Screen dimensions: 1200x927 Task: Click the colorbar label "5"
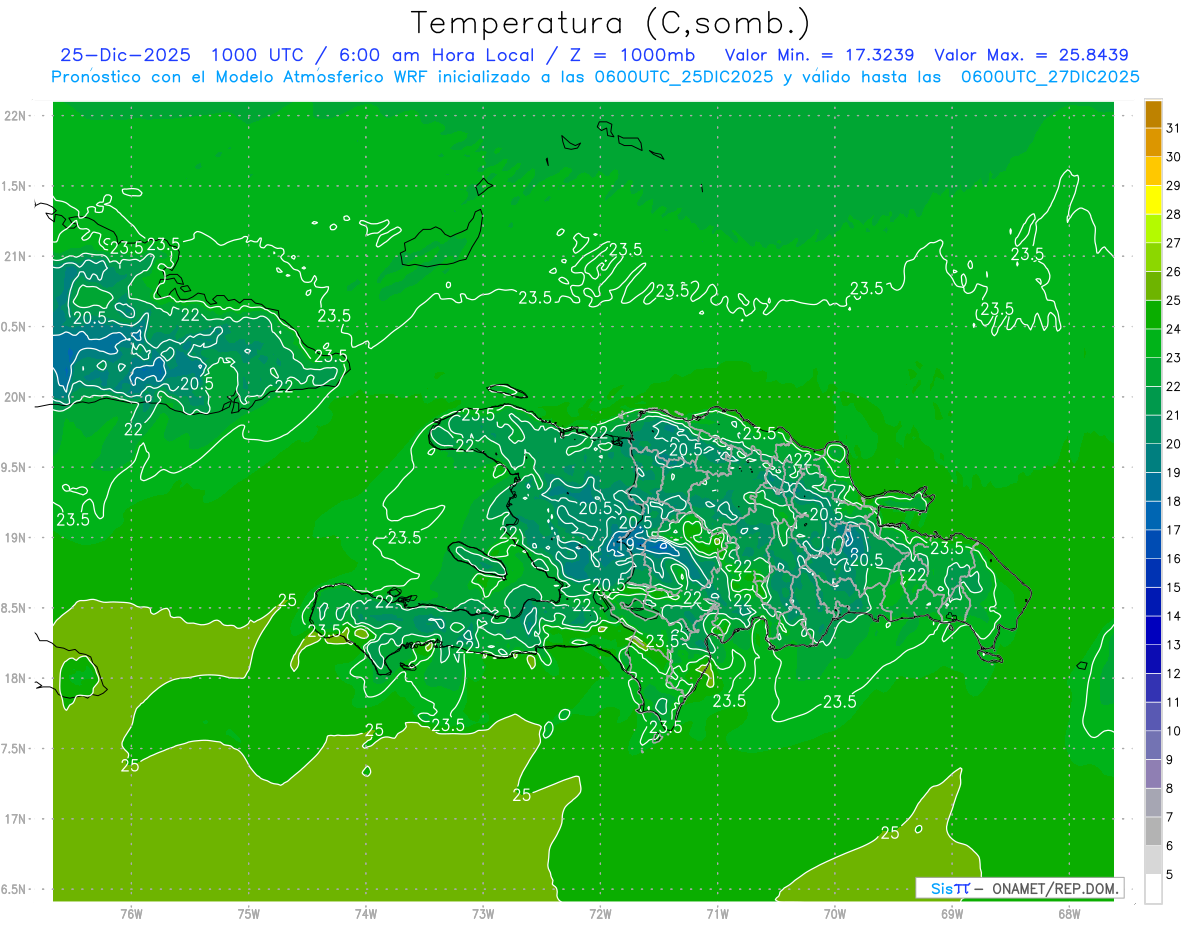[x=1170, y=875]
